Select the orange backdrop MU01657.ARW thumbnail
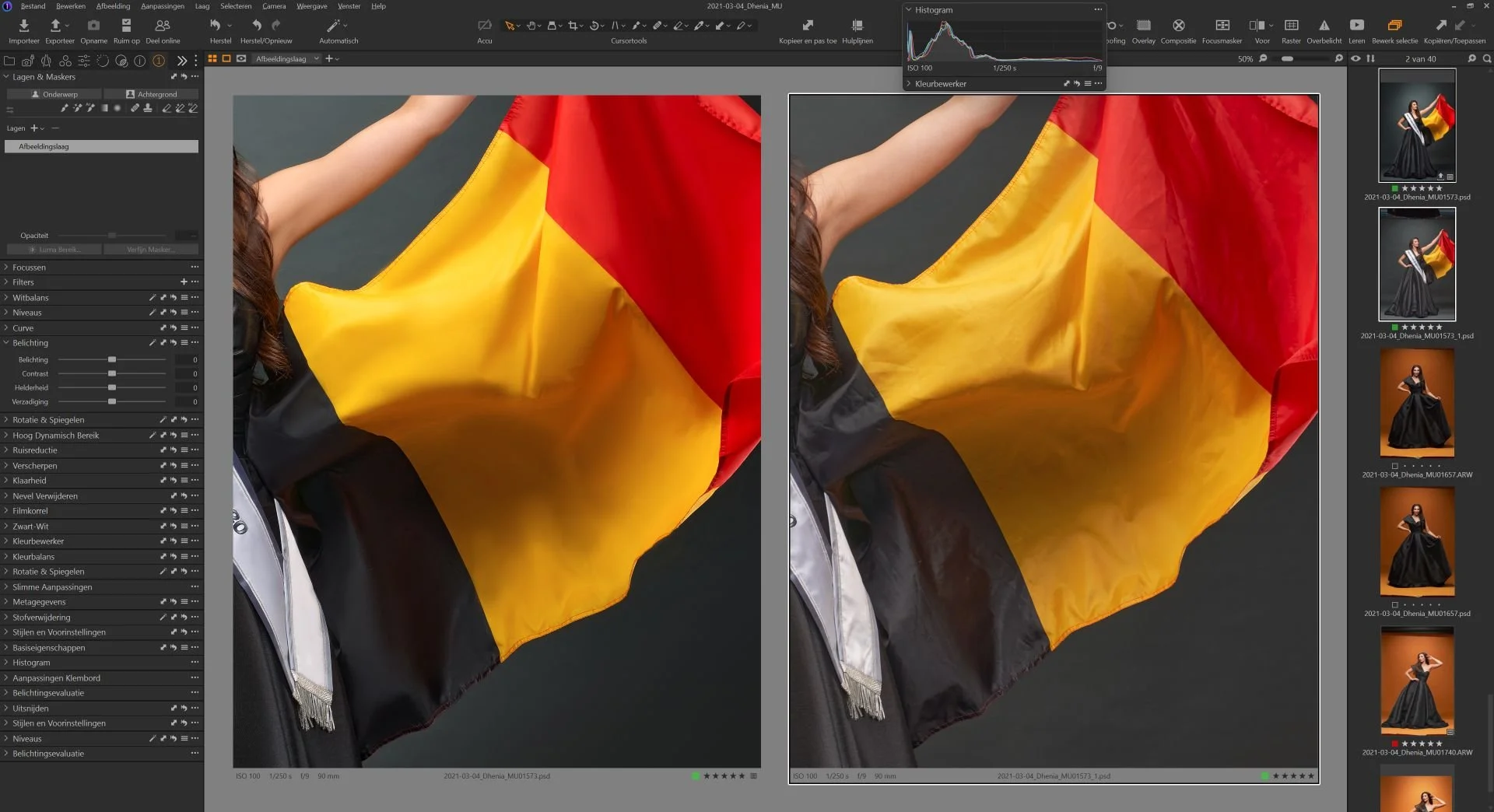 [x=1417, y=403]
